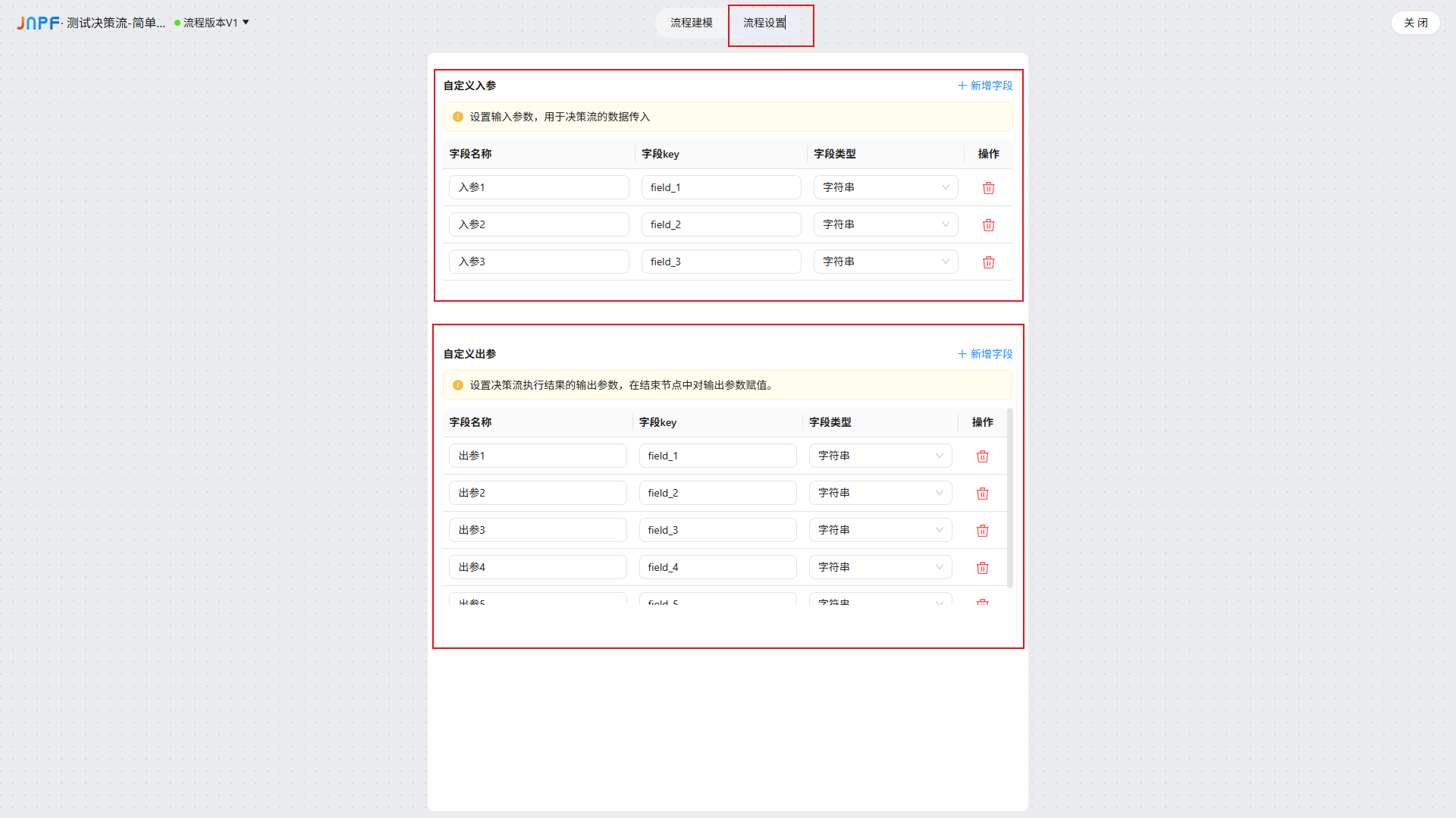
Task: Remove 出参2 using its delete icon
Action: 982,493
